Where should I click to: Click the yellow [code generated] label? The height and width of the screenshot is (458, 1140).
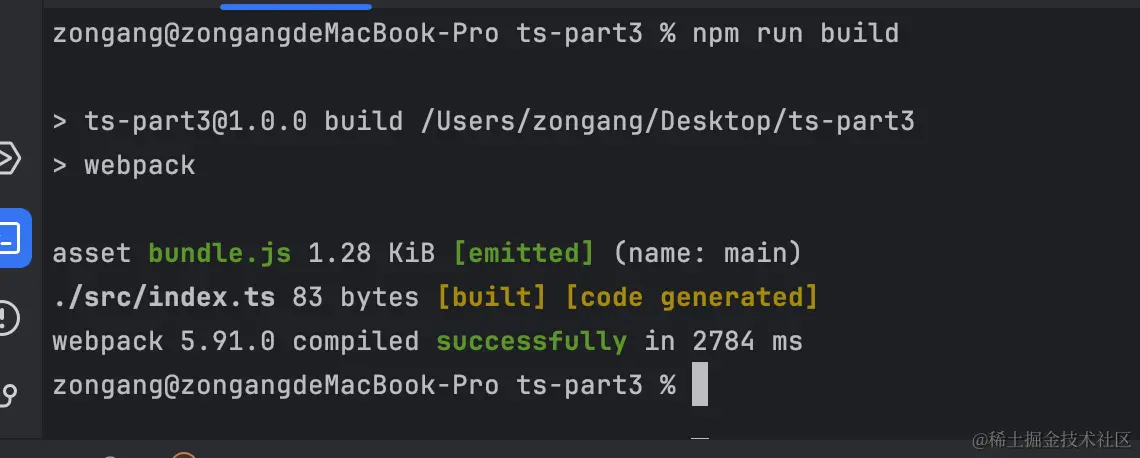(x=691, y=297)
